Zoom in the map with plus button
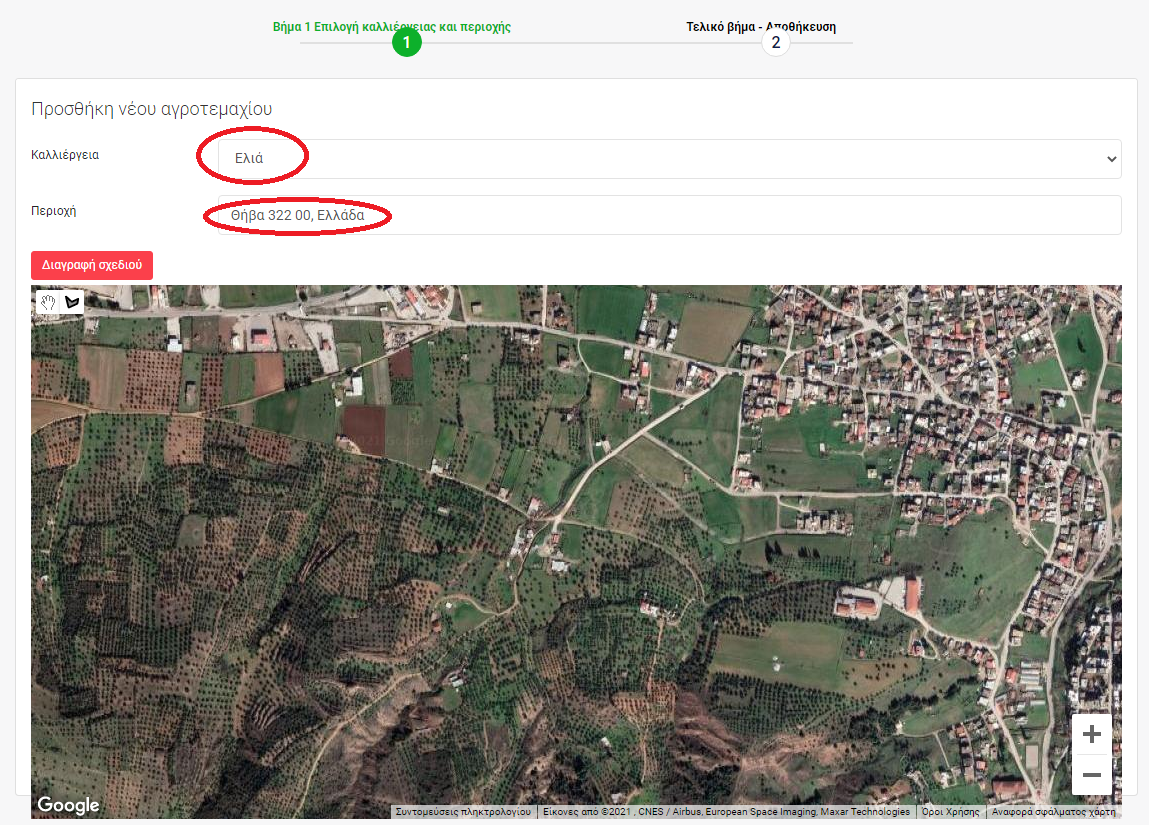Viewport: 1151px width, 825px height. point(1091,735)
